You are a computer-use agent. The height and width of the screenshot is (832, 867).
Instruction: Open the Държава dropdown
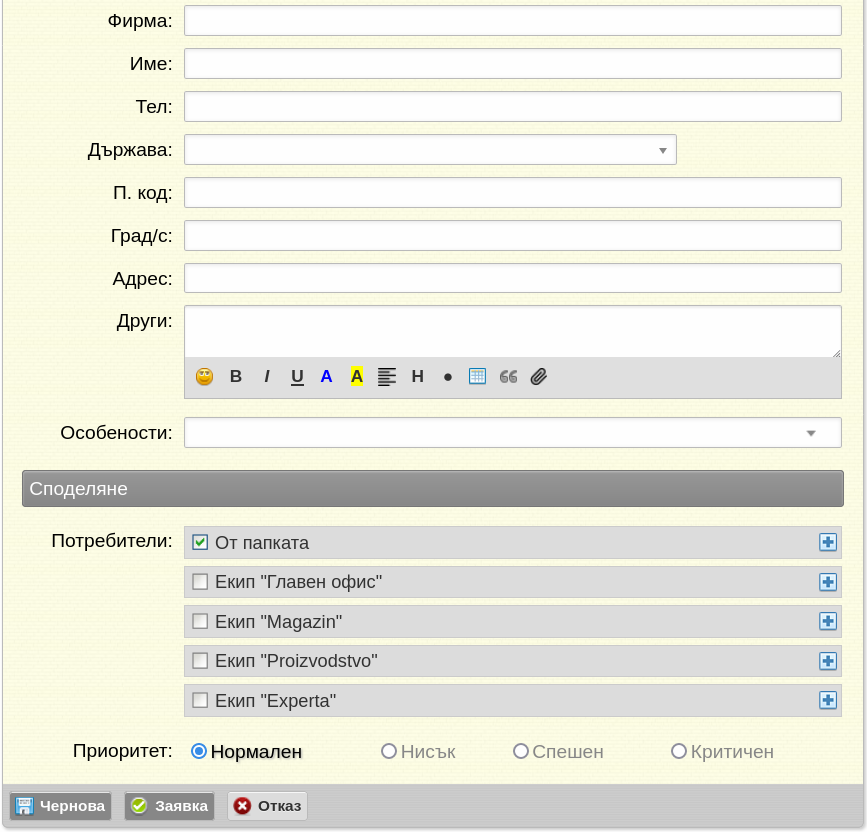click(x=430, y=150)
